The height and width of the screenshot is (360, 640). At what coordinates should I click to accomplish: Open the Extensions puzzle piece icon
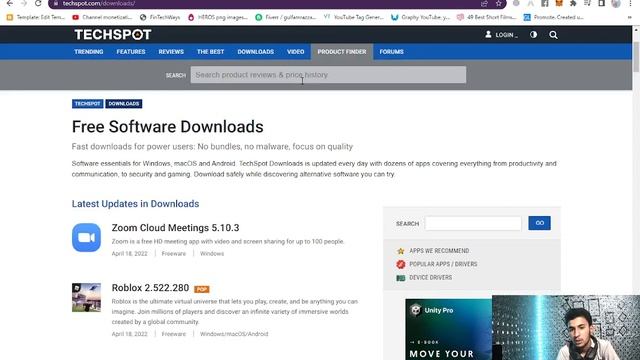click(573, 3)
